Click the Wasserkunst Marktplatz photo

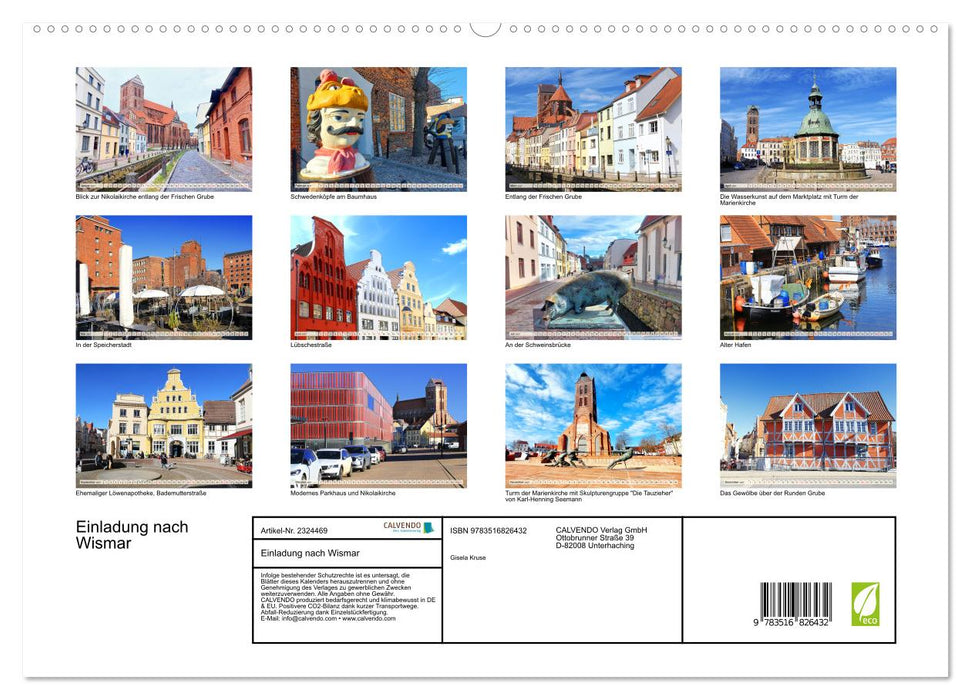[808, 129]
